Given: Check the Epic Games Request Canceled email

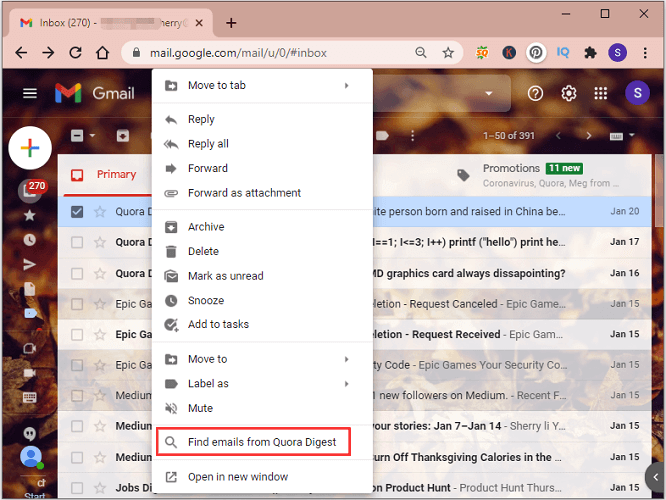Looking at the screenshot, I should (x=77, y=304).
